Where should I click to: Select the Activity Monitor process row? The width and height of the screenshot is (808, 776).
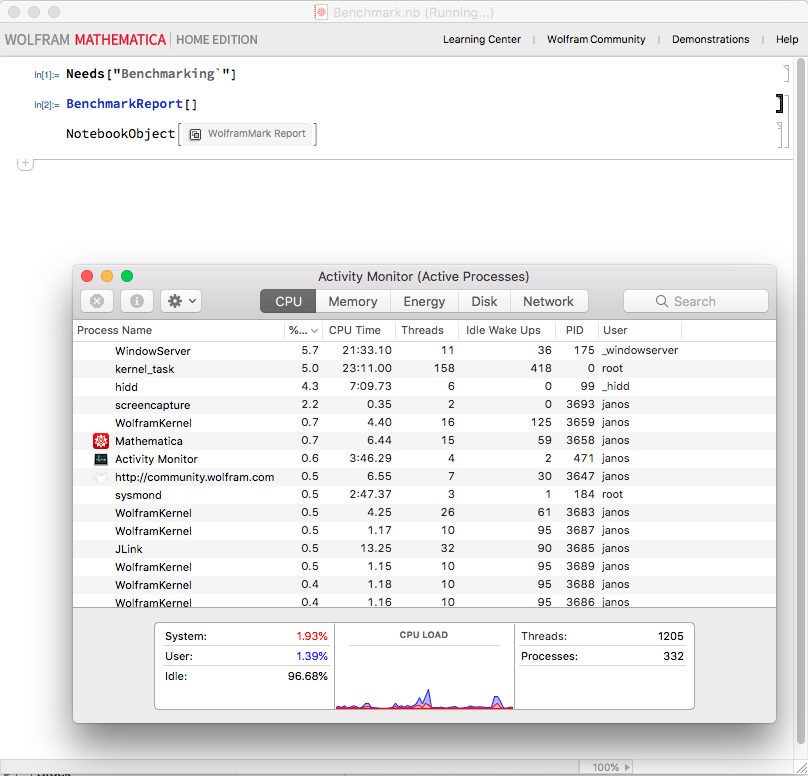click(x=424, y=459)
